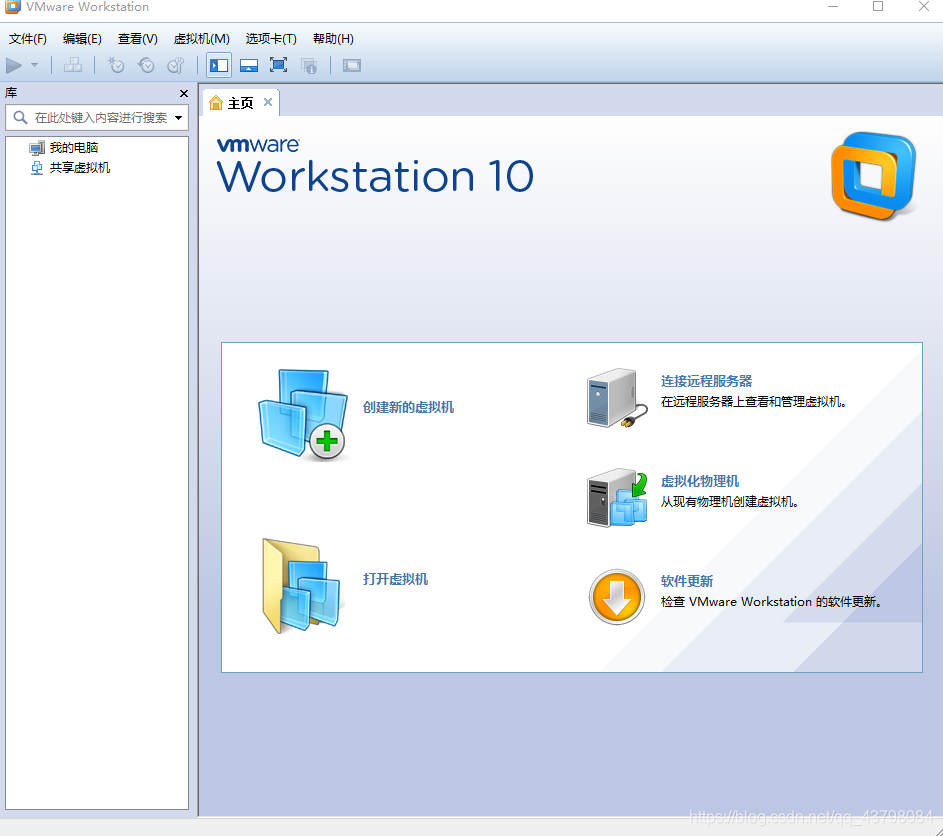Screen dimensions: 943x836
Task: Close the 主页 tab
Action: click(268, 102)
